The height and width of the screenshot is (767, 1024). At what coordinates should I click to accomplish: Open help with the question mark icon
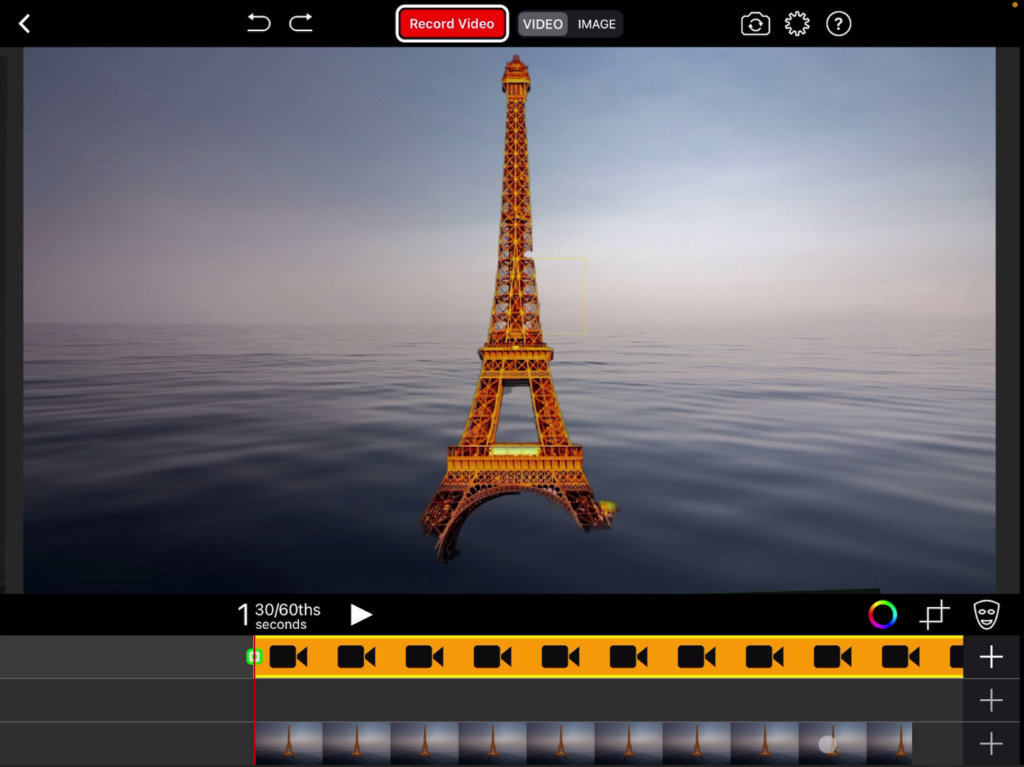tap(839, 24)
